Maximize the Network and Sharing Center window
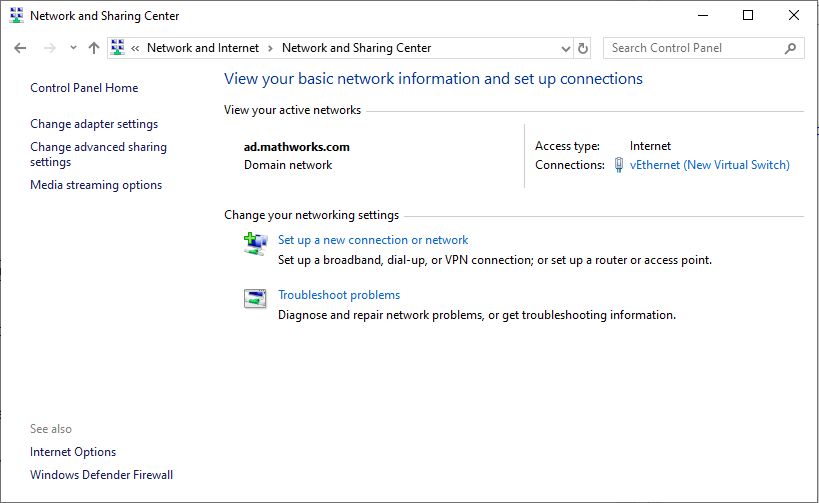The width and height of the screenshot is (819, 503). (748, 16)
